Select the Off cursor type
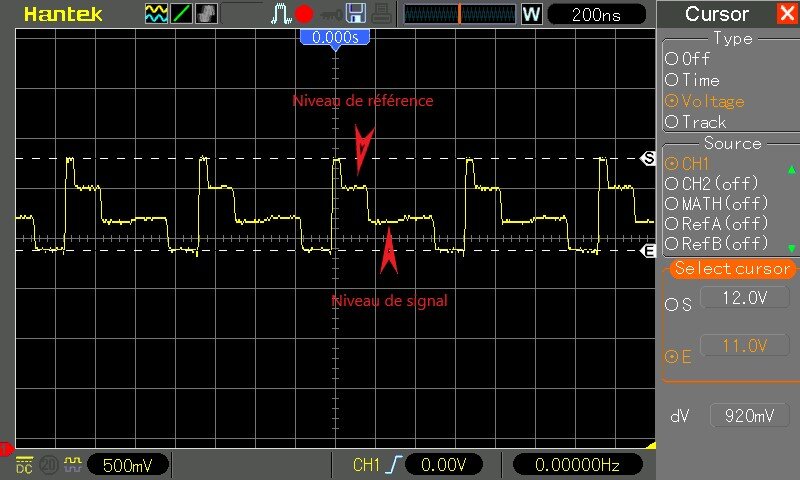This screenshot has height=480, width=800. point(688,59)
